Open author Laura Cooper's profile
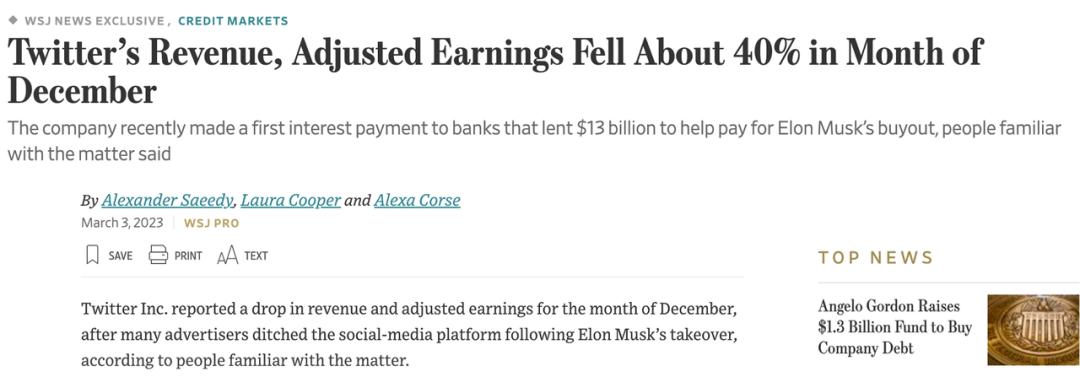Viewport: 1080px width, 377px height. coord(291,201)
